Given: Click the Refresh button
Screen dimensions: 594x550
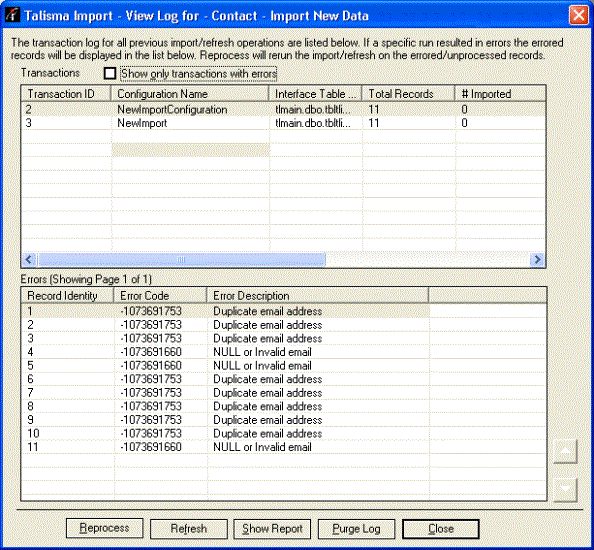Looking at the screenshot, I should [x=189, y=528].
